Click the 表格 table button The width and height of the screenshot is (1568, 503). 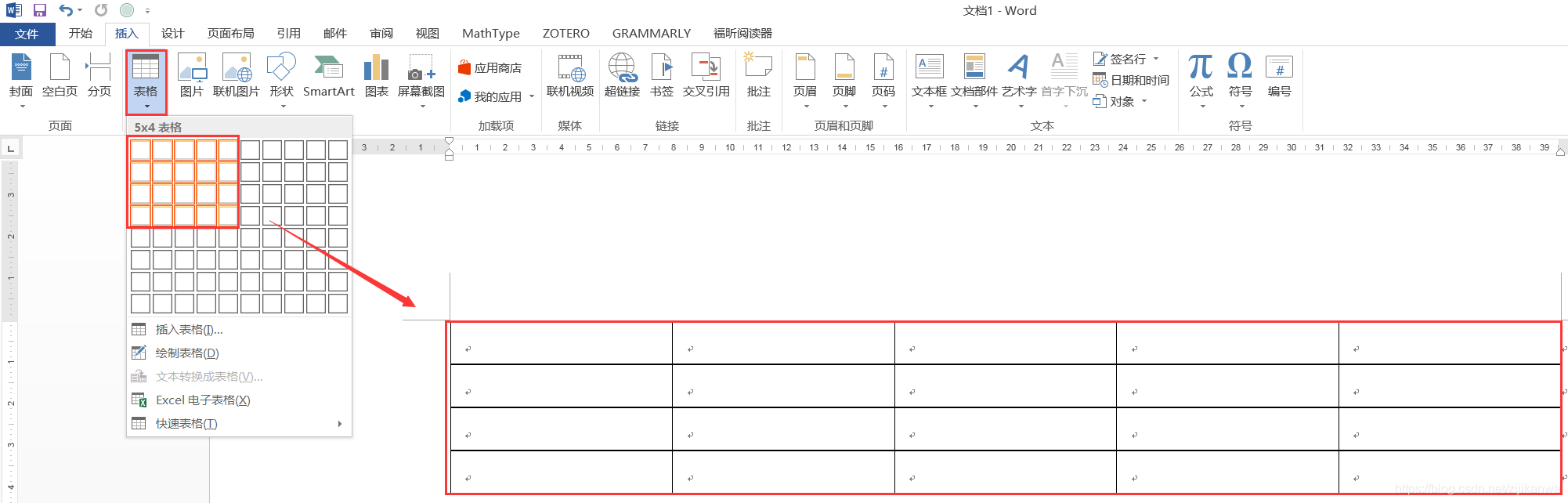point(146,81)
